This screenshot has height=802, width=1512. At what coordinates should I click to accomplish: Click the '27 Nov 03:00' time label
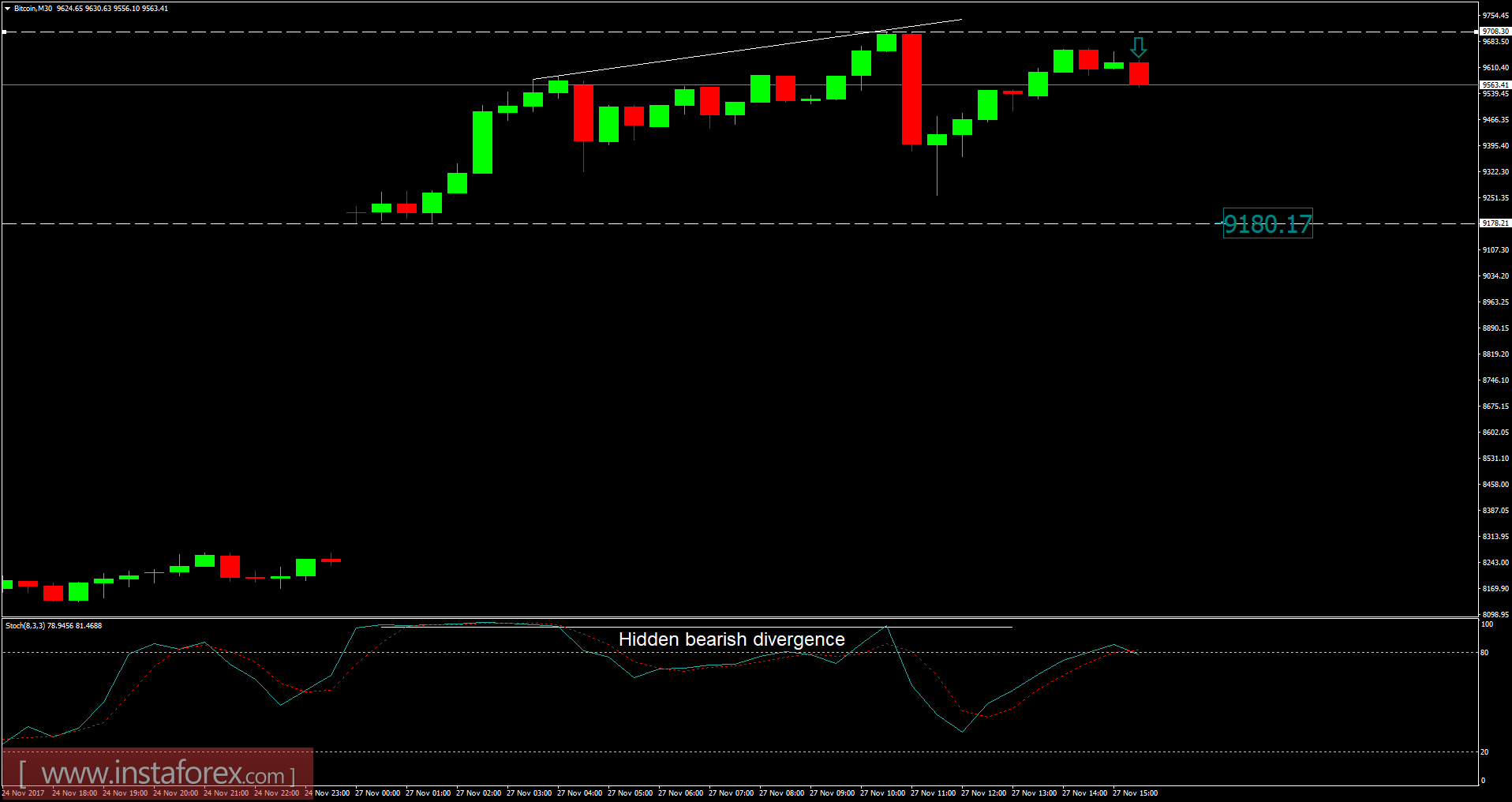click(529, 793)
